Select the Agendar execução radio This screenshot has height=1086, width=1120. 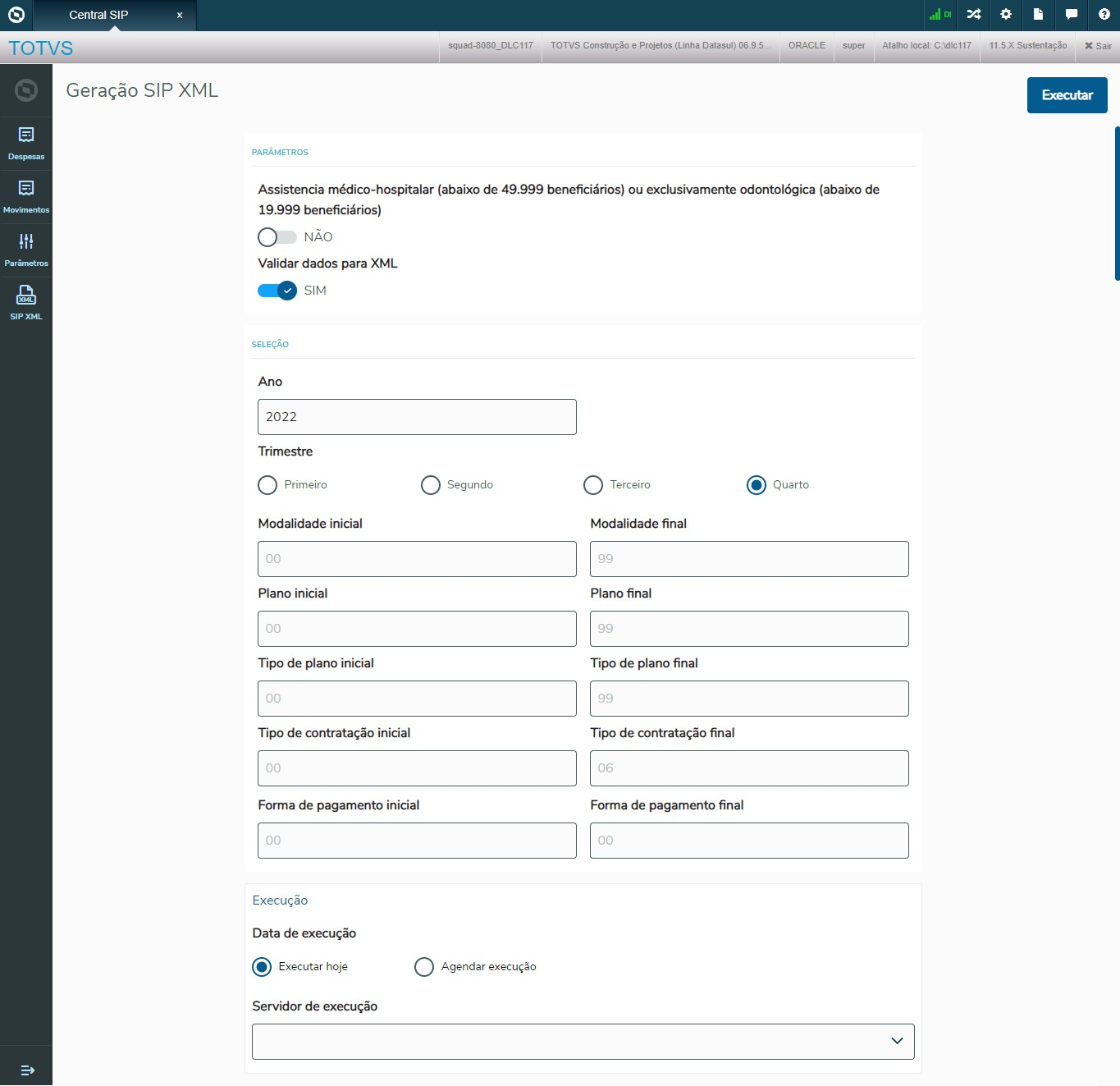[x=424, y=967]
